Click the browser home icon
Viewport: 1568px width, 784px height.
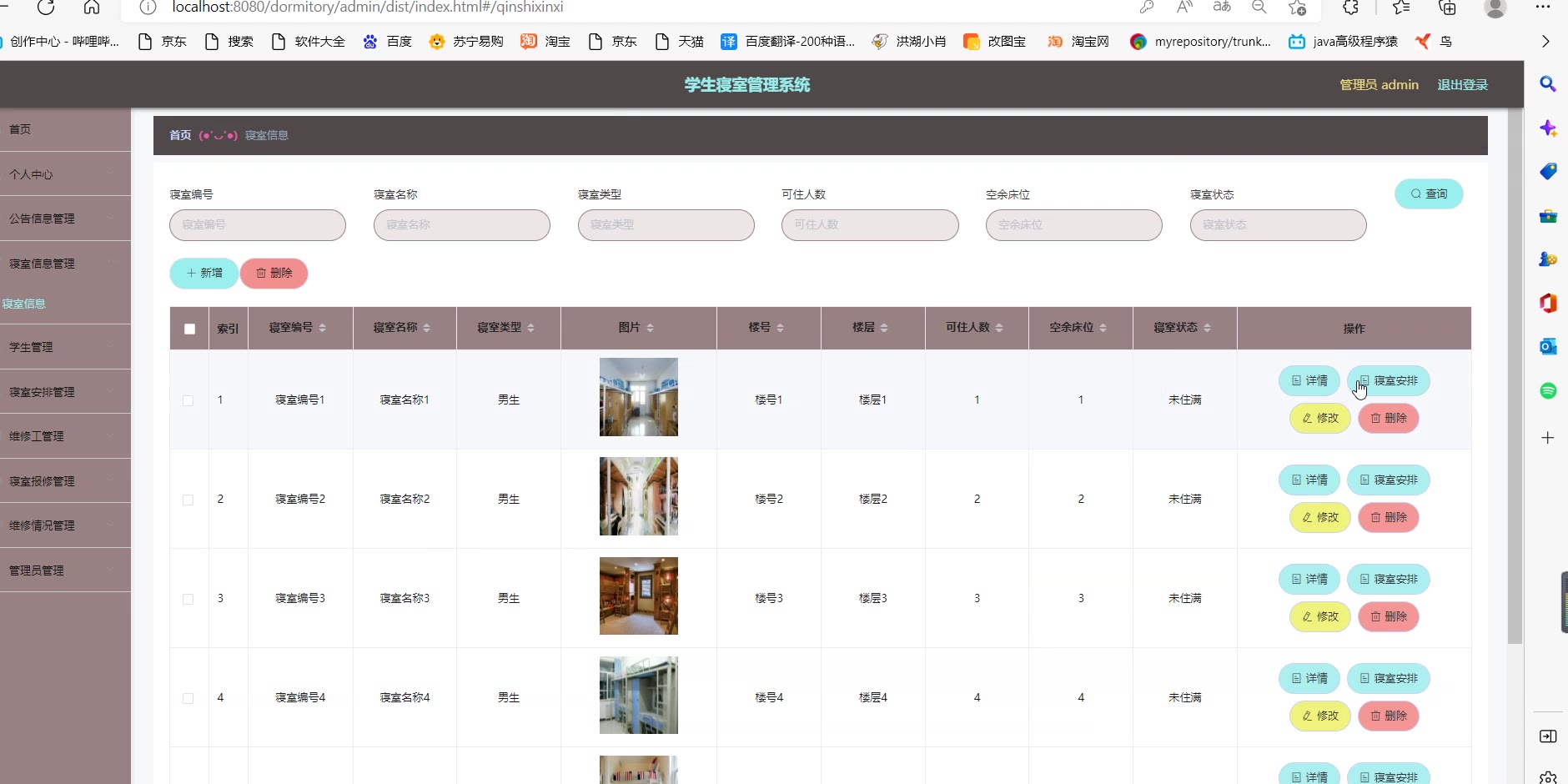point(92,8)
